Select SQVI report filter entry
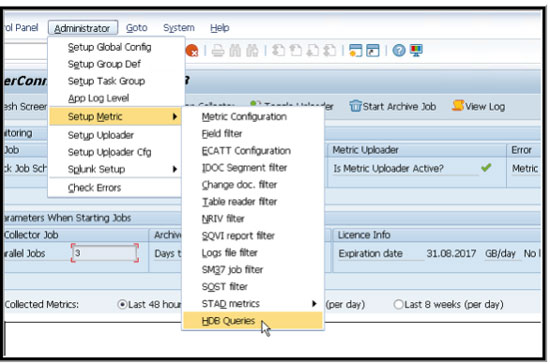The width and height of the screenshot is (550, 364). pyautogui.click(x=253, y=236)
